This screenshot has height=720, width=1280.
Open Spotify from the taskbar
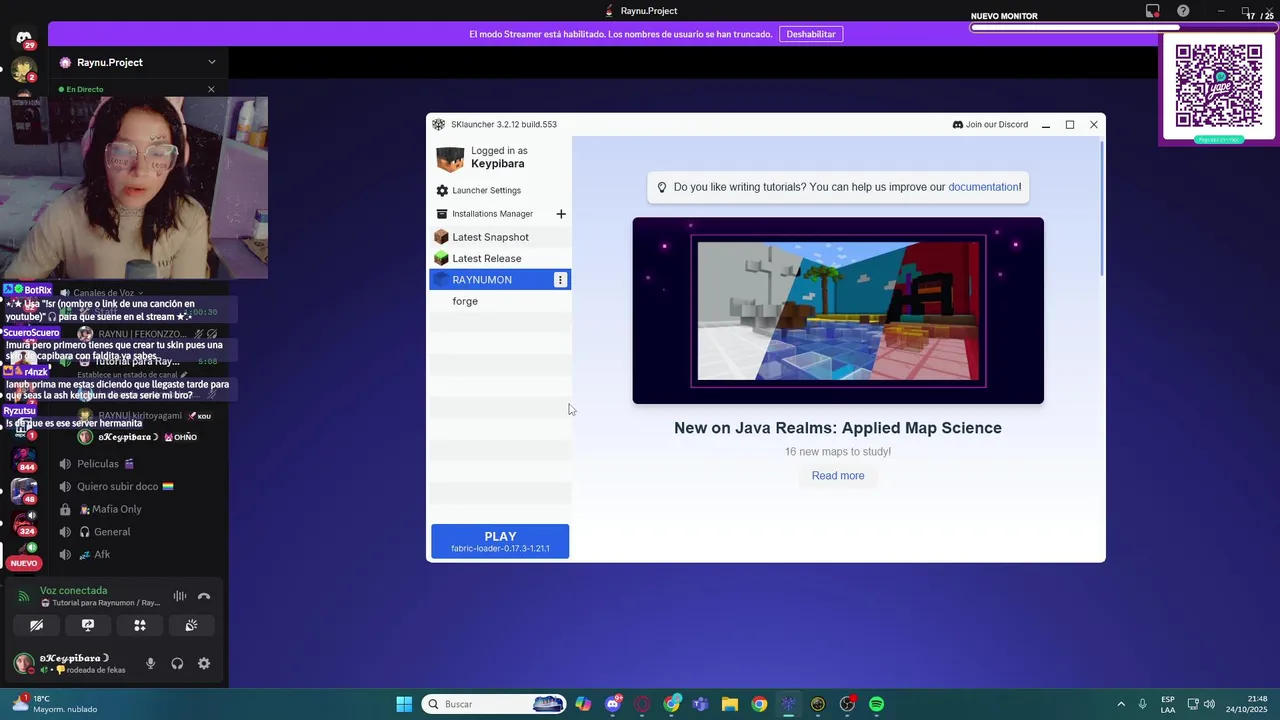(877, 704)
